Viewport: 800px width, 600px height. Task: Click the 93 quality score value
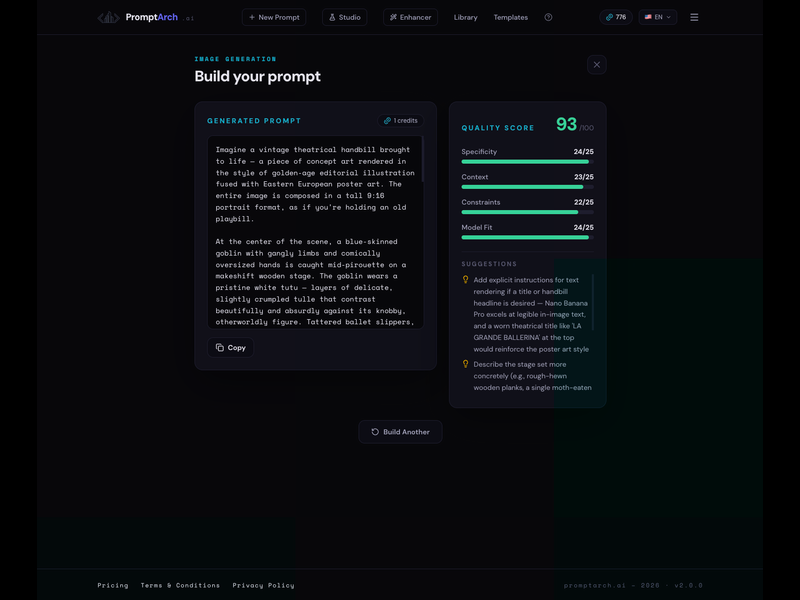click(566, 124)
